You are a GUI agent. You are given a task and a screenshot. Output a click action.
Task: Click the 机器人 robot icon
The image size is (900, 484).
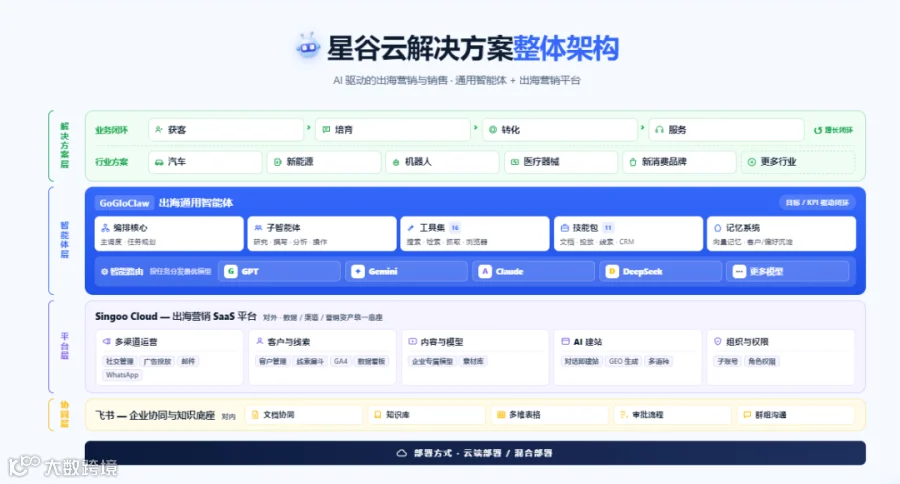tap(396, 162)
